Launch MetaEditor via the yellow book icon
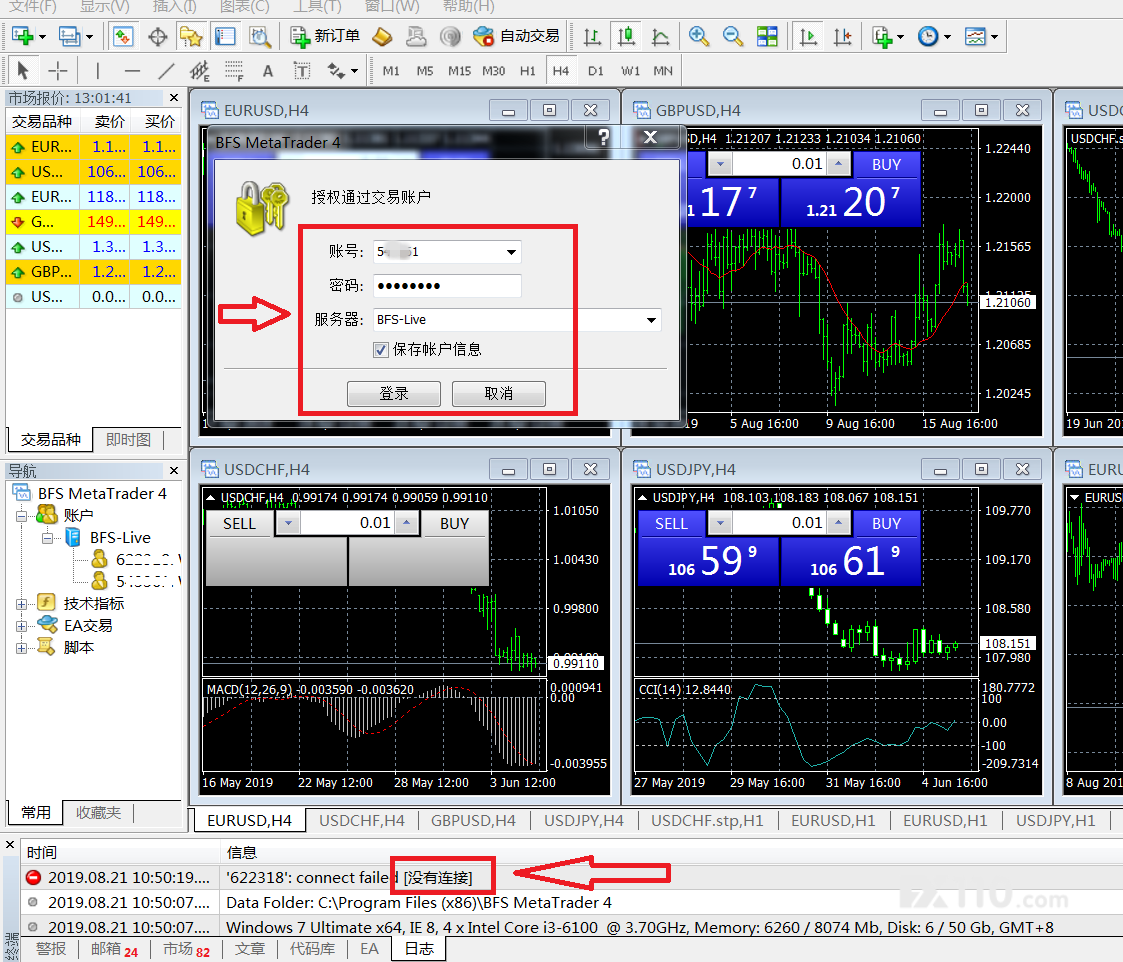 pyautogui.click(x=382, y=36)
